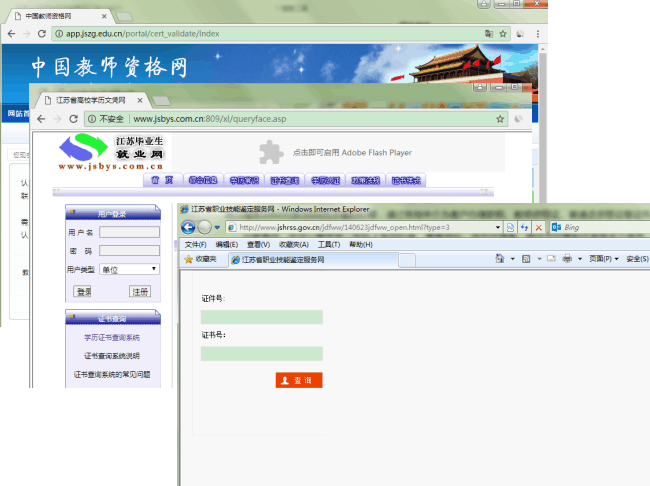Expand the IE home button dropdown arrow

coord(512,259)
